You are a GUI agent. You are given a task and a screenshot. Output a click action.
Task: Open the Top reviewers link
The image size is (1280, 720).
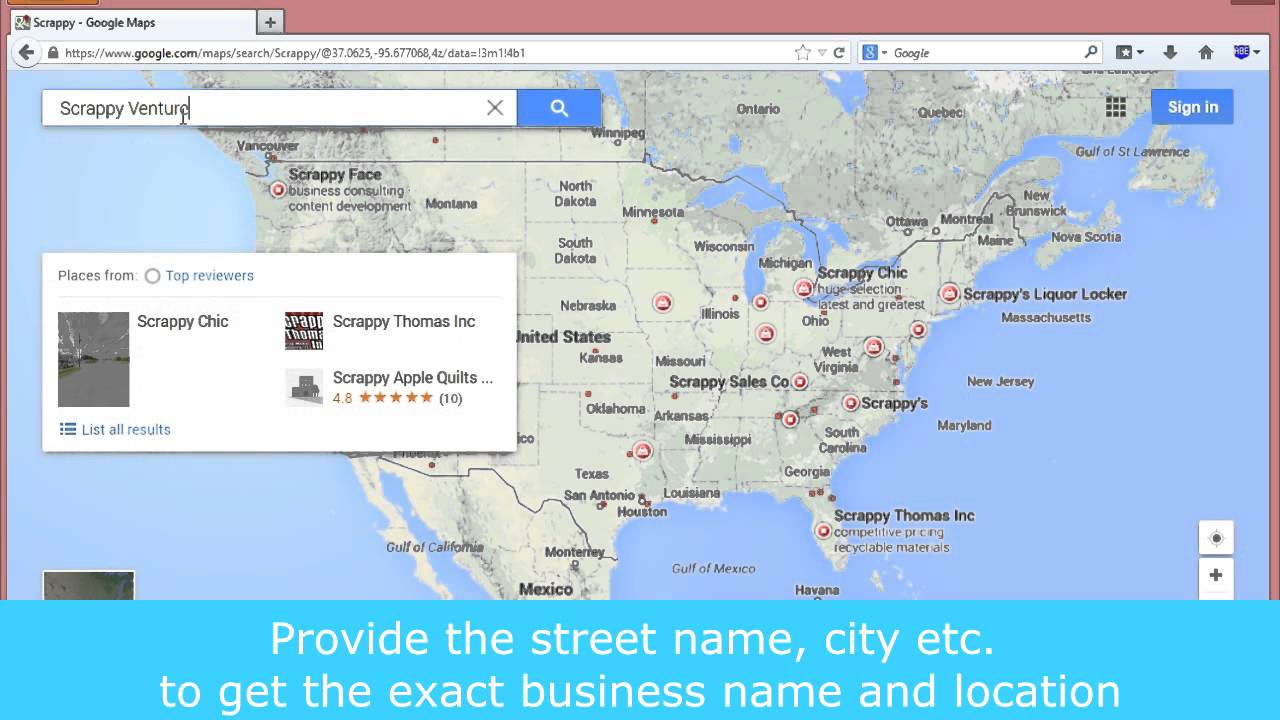click(x=210, y=276)
